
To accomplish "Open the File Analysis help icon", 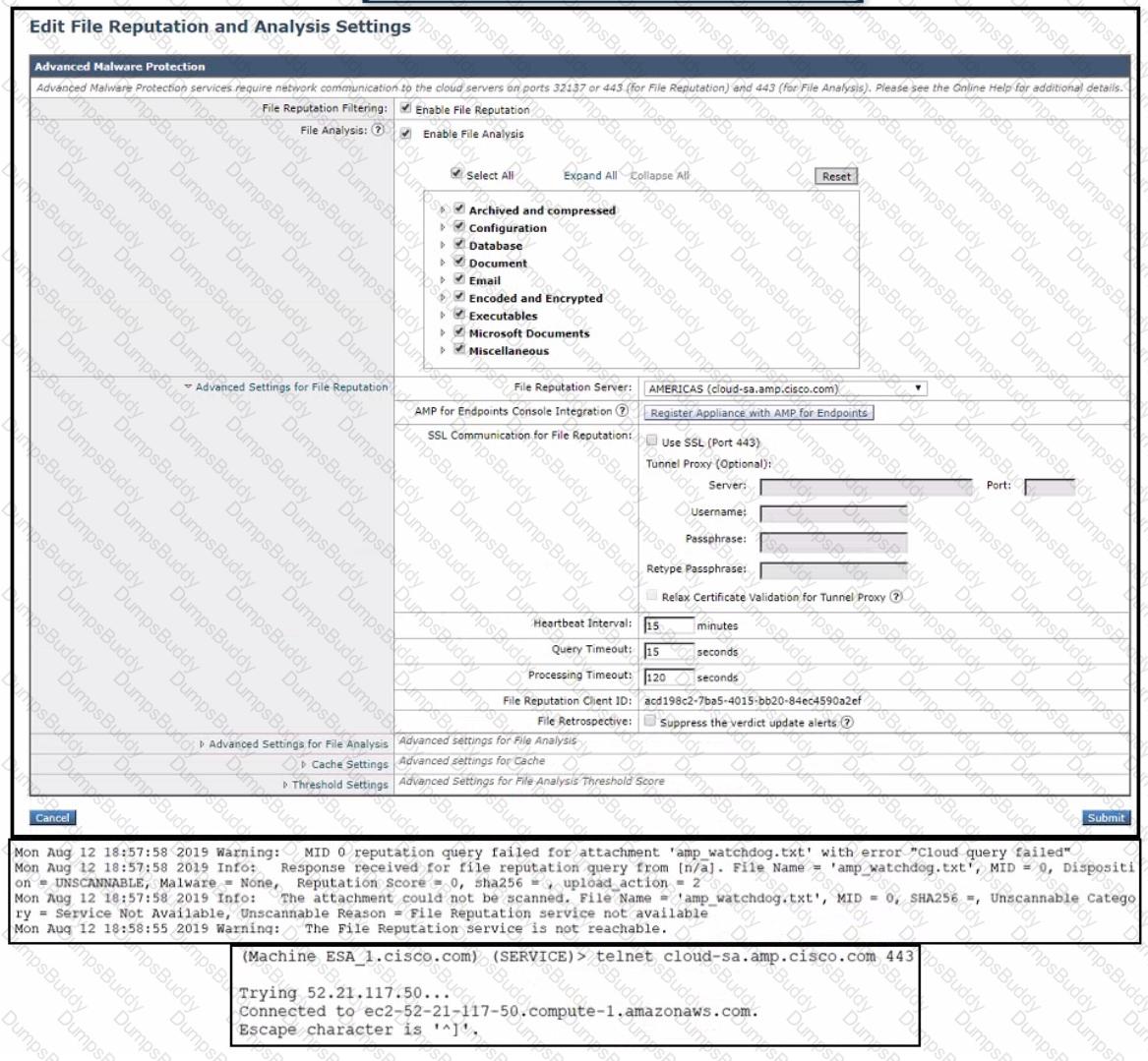I will click(x=378, y=130).
